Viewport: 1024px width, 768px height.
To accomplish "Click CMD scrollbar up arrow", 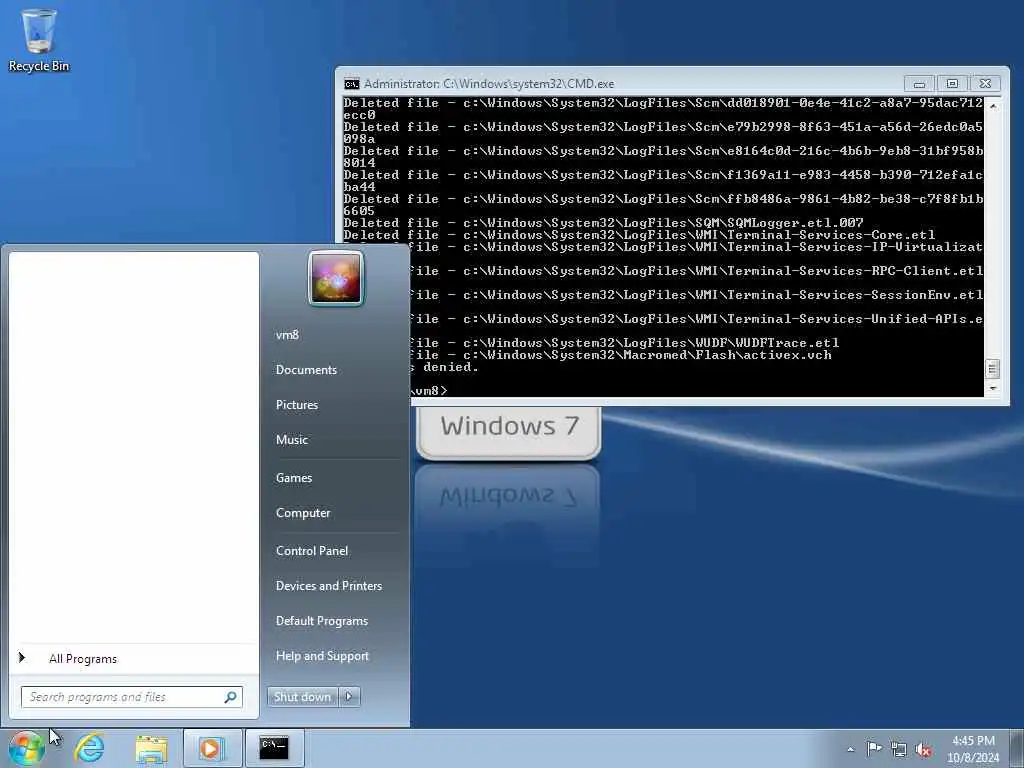I will [x=993, y=105].
